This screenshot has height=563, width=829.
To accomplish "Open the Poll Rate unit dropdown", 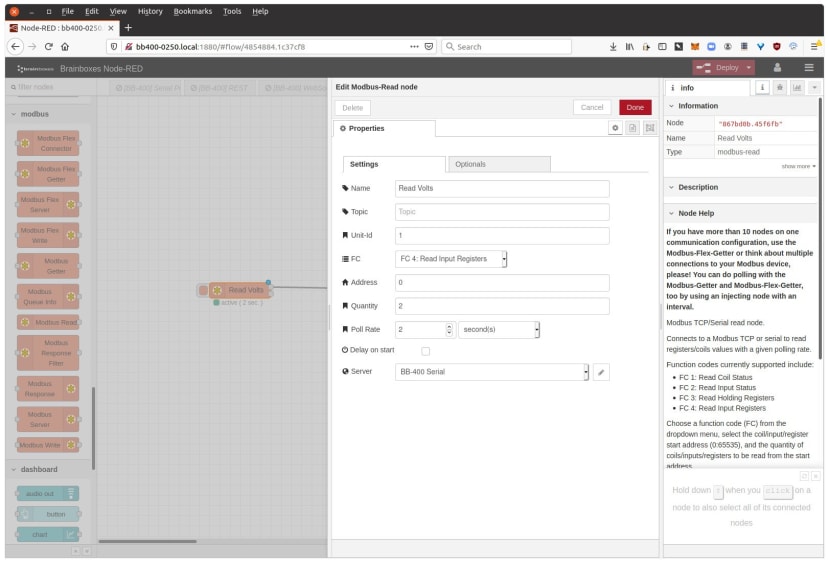I will pyautogui.click(x=499, y=330).
